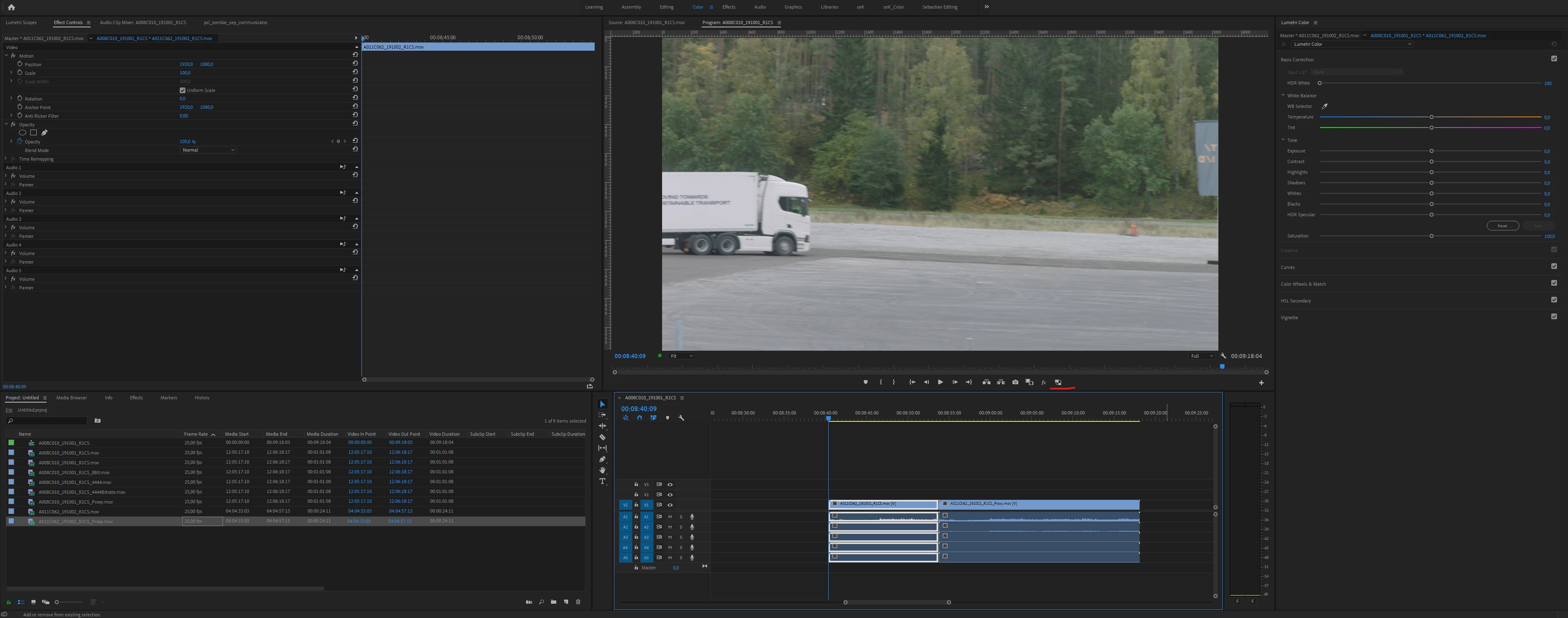
Task: Adjust the Exposure slider handle
Action: click(1431, 151)
